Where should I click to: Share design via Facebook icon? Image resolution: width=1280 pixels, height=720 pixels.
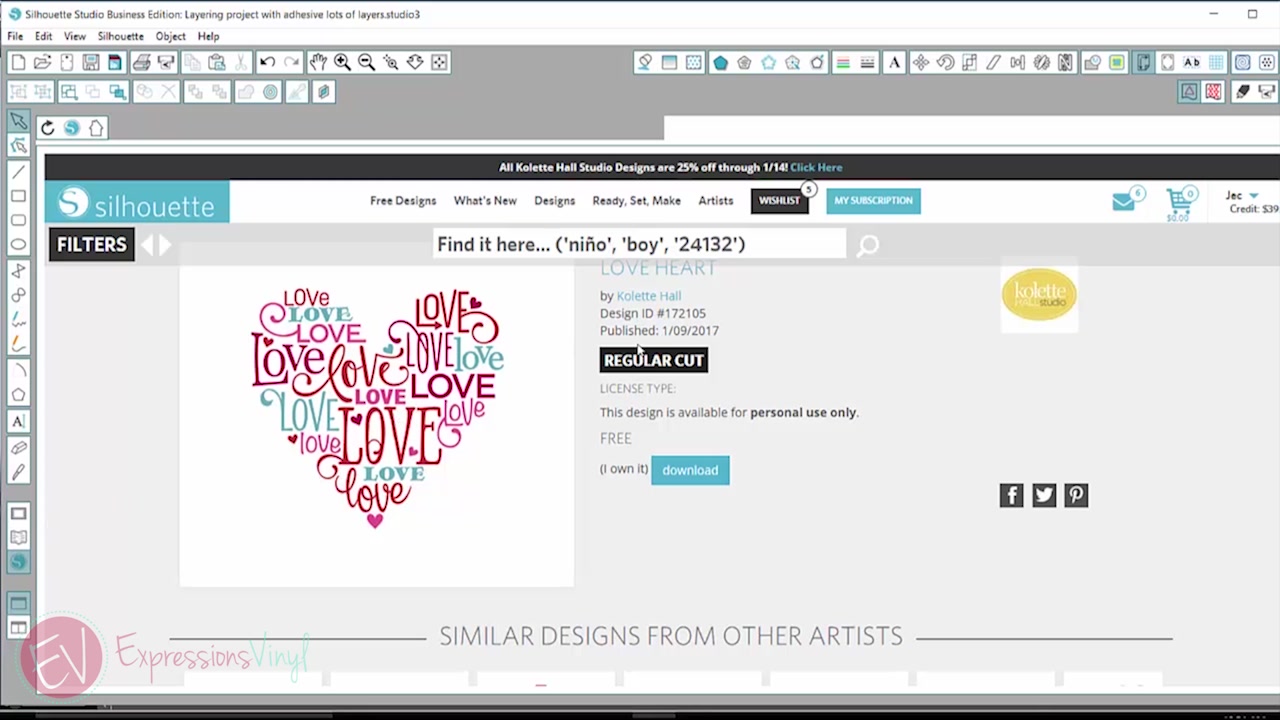tap(1011, 495)
